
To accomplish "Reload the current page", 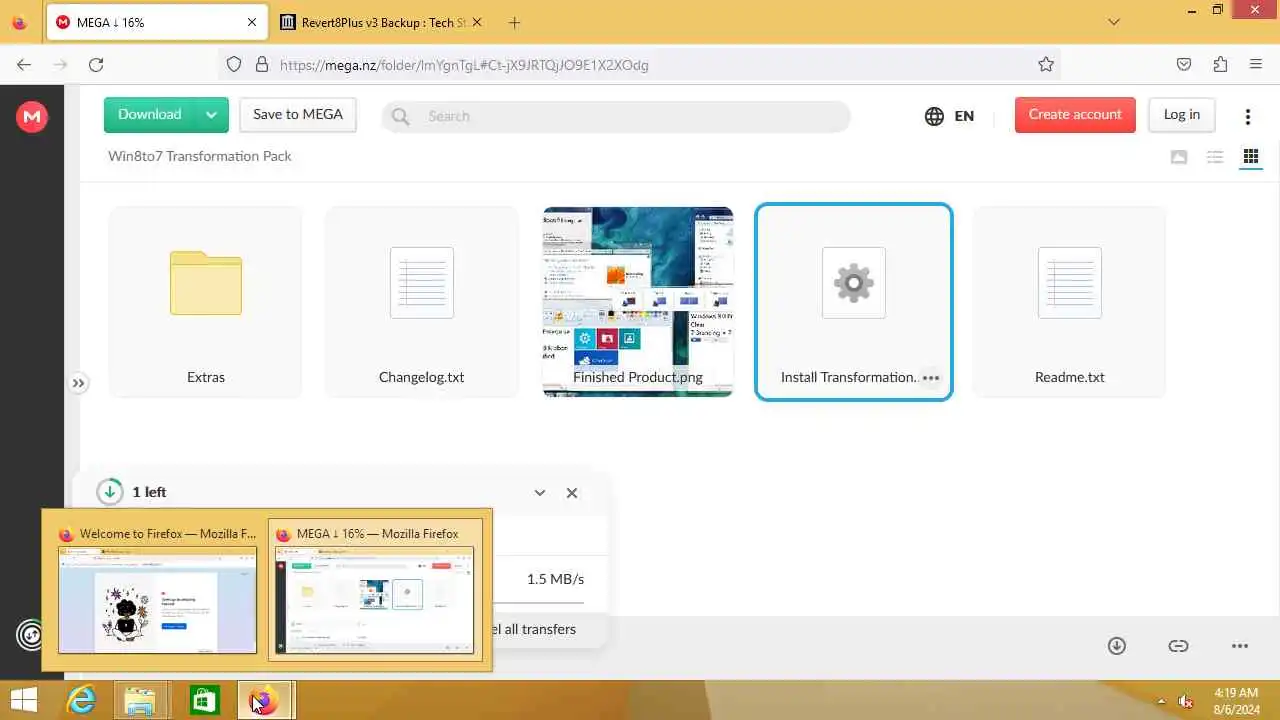I will click(x=96, y=64).
